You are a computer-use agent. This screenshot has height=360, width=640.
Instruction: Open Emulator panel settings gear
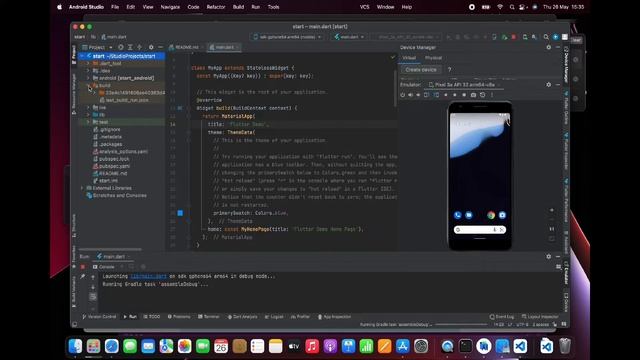tap(549, 84)
